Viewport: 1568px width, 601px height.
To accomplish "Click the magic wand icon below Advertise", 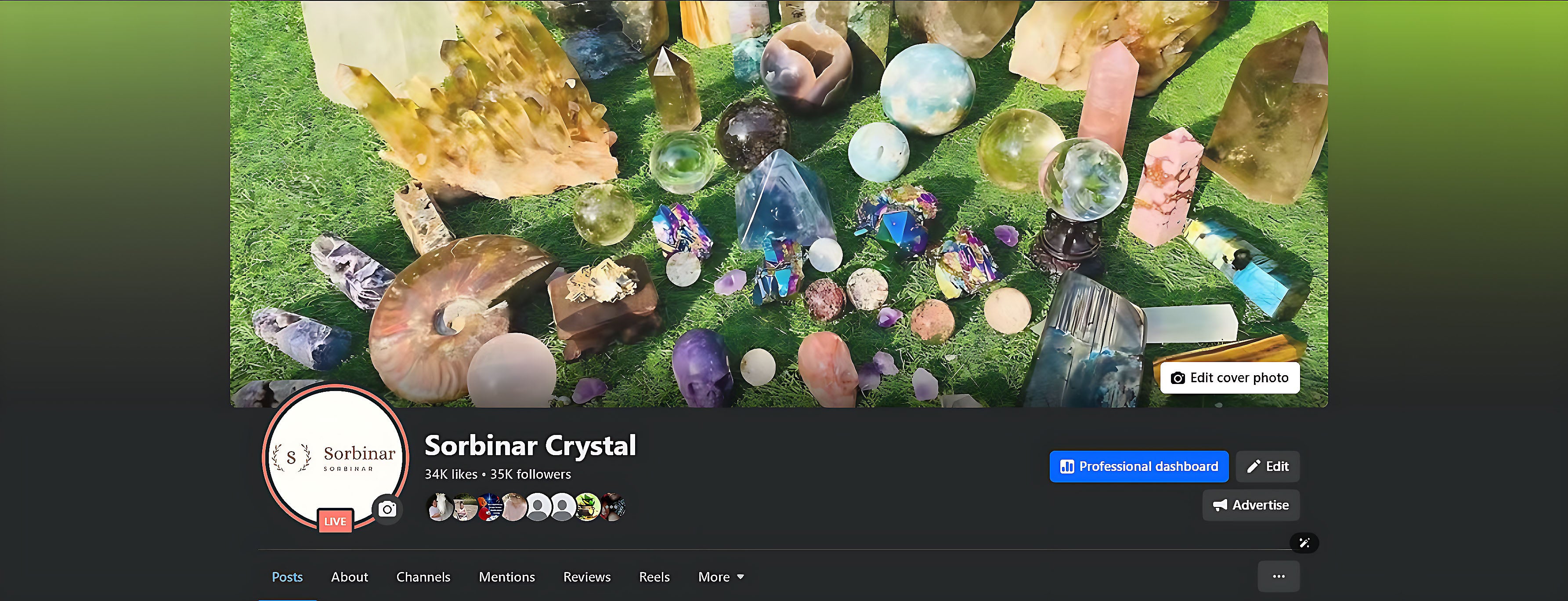I will pyautogui.click(x=1304, y=543).
